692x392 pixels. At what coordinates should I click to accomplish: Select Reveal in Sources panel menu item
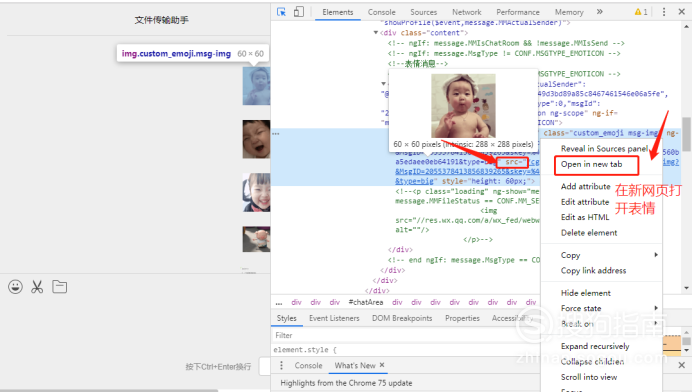click(604, 149)
